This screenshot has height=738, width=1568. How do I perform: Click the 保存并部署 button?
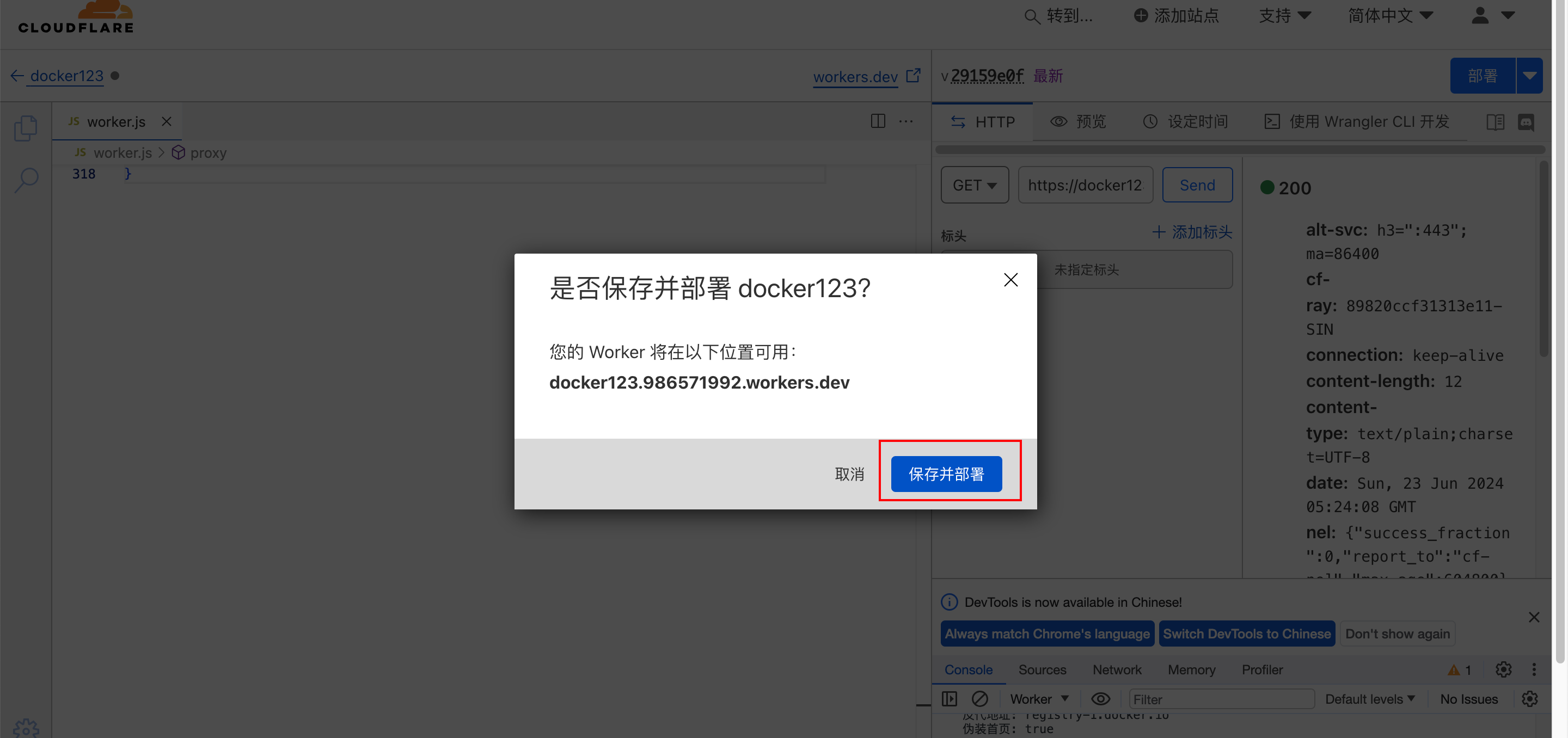pyautogui.click(x=945, y=474)
